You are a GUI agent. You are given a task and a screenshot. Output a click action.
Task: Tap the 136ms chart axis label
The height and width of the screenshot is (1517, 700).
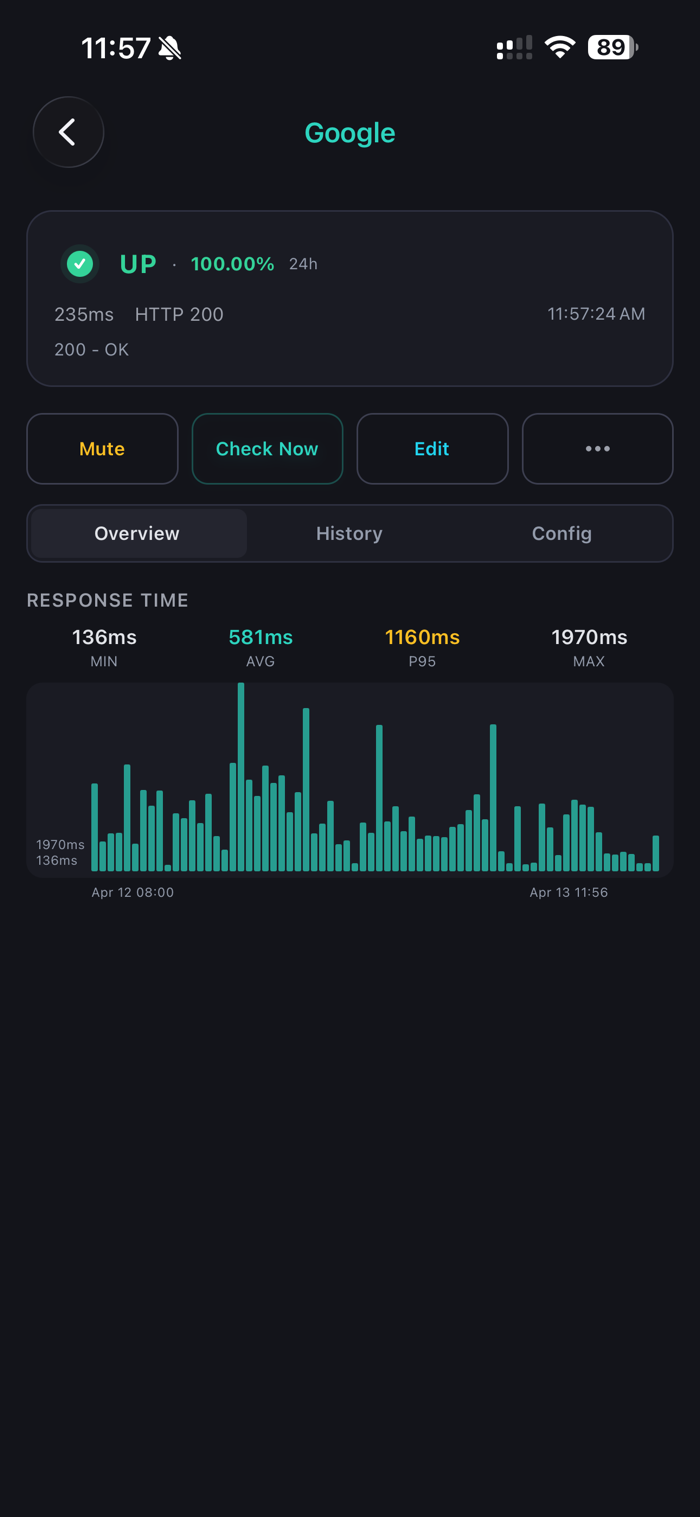click(x=57, y=860)
